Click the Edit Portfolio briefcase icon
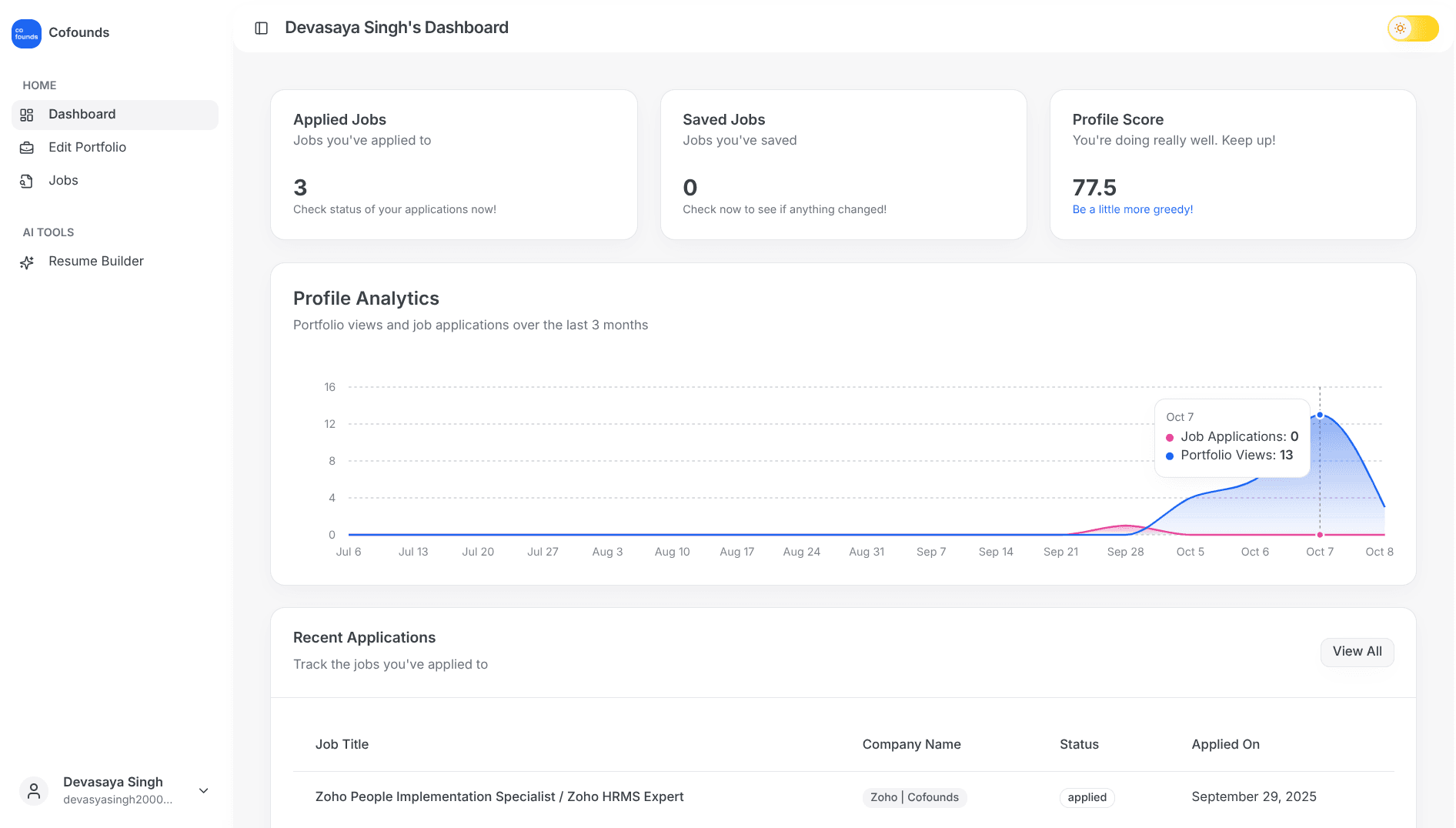The image size is (1456, 828). pos(27,148)
